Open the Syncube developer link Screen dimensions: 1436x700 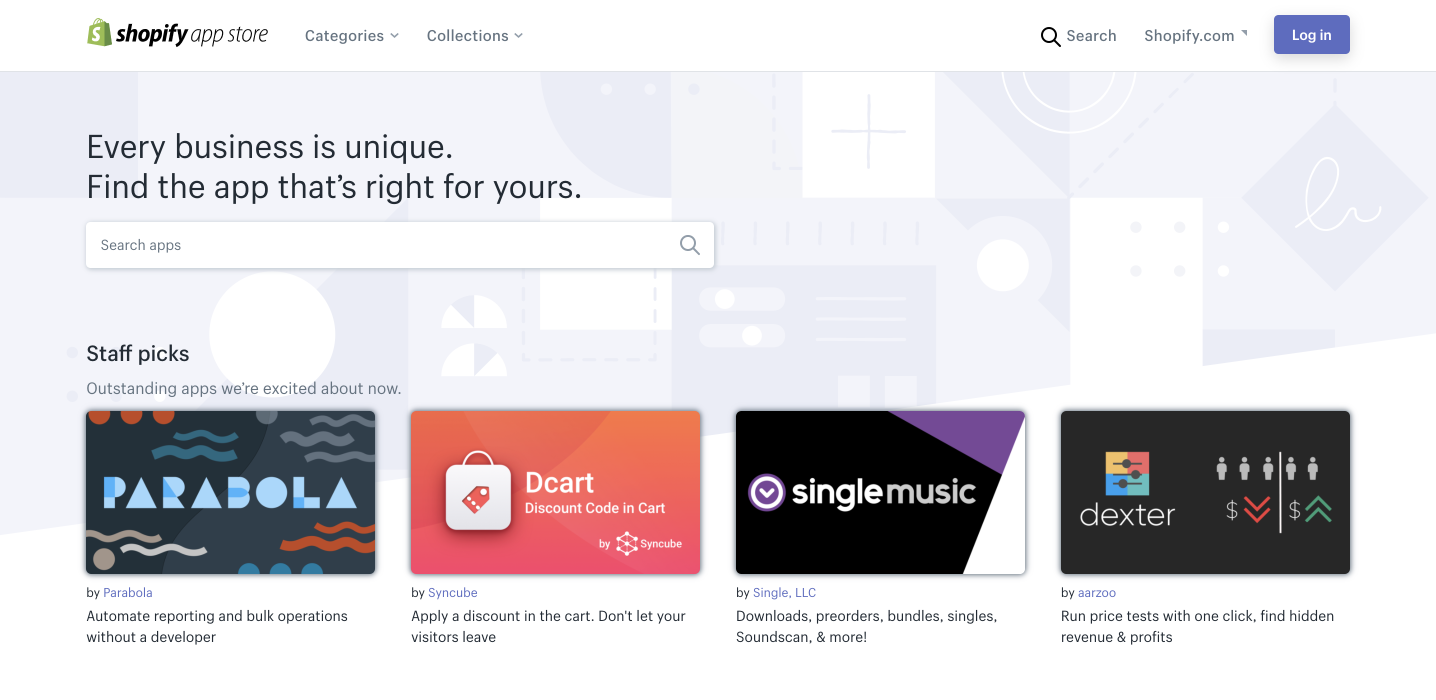453,593
